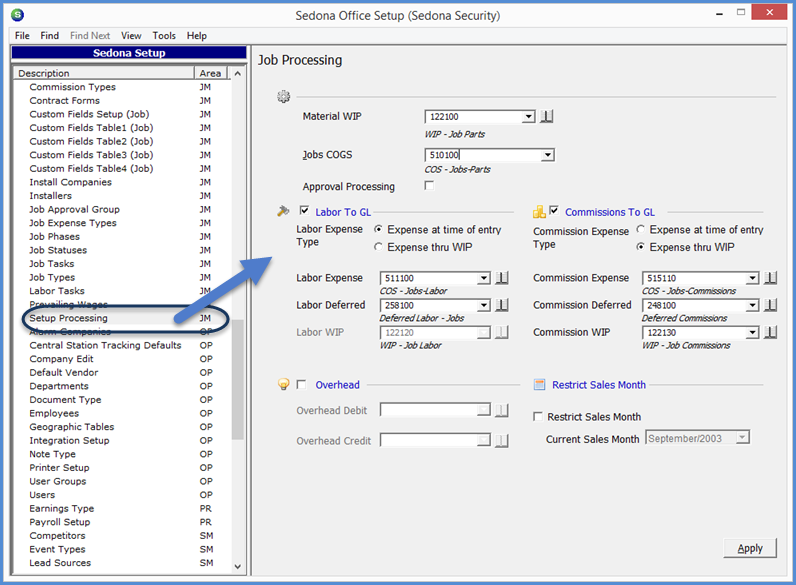Click the Overhead light bulb icon

coord(283,384)
